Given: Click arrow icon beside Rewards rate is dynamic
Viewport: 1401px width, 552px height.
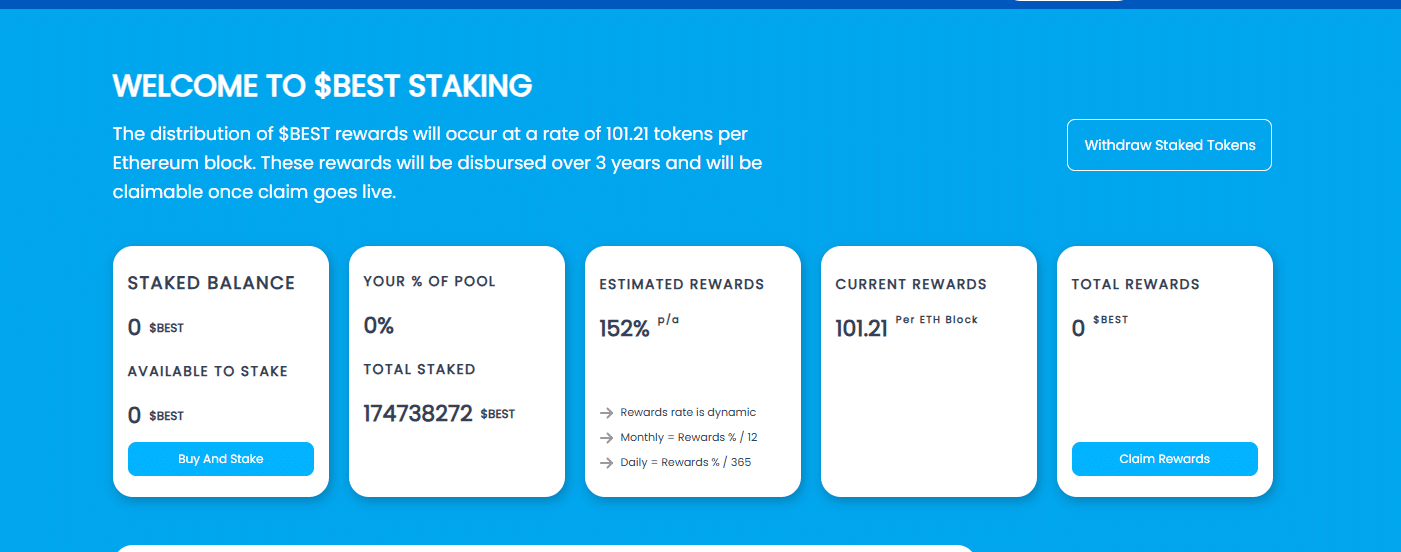Looking at the screenshot, I should point(606,413).
